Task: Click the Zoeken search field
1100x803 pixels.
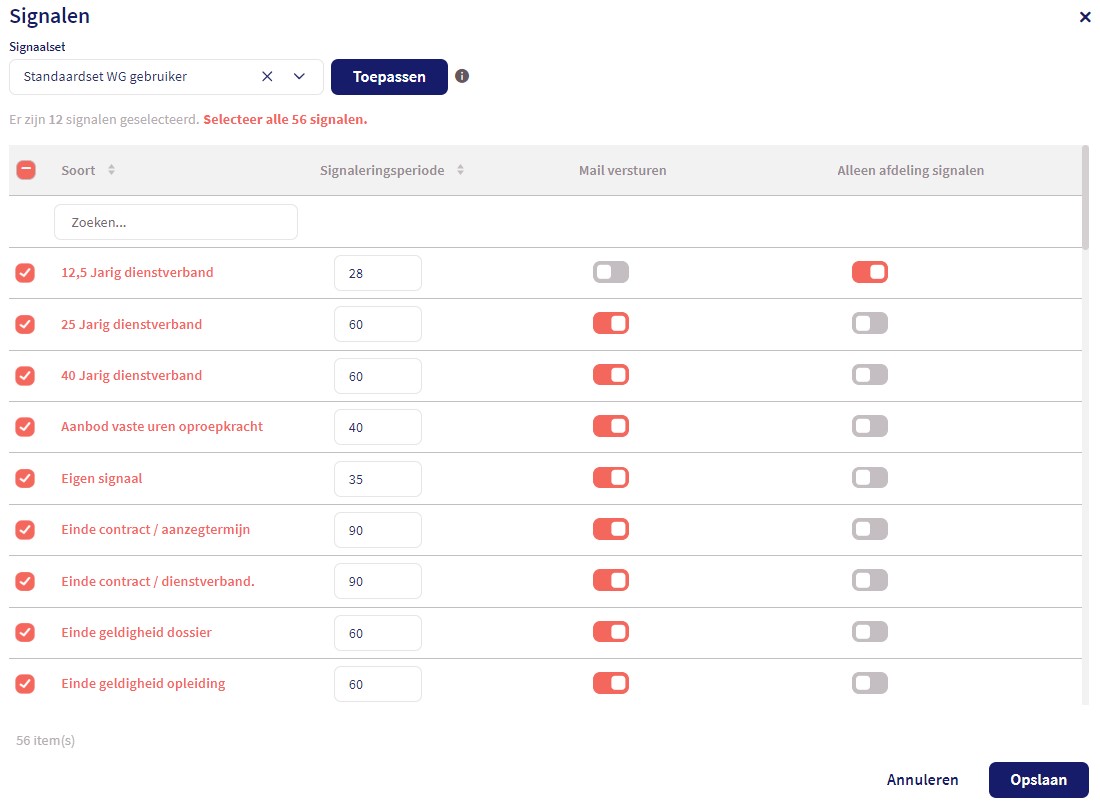Action: (176, 222)
